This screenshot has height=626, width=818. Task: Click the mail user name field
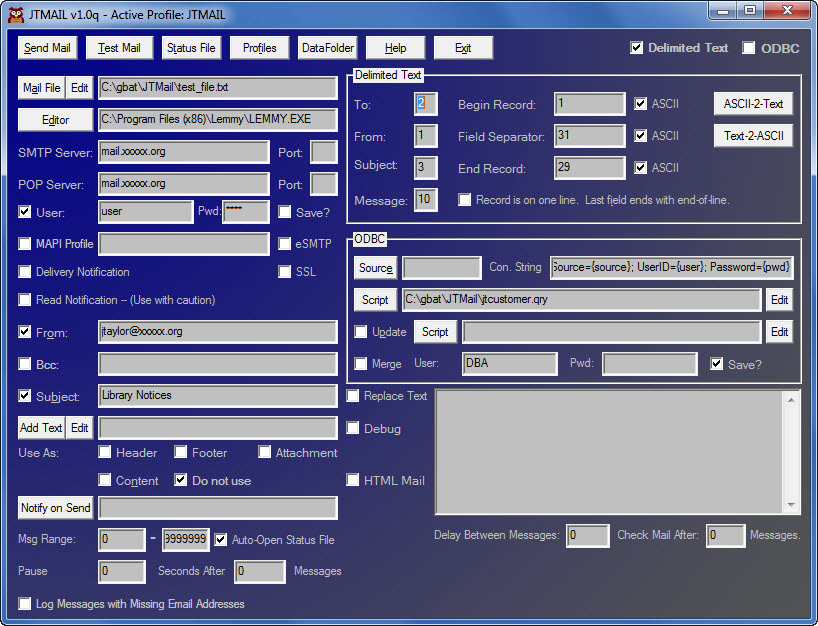pos(146,212)
